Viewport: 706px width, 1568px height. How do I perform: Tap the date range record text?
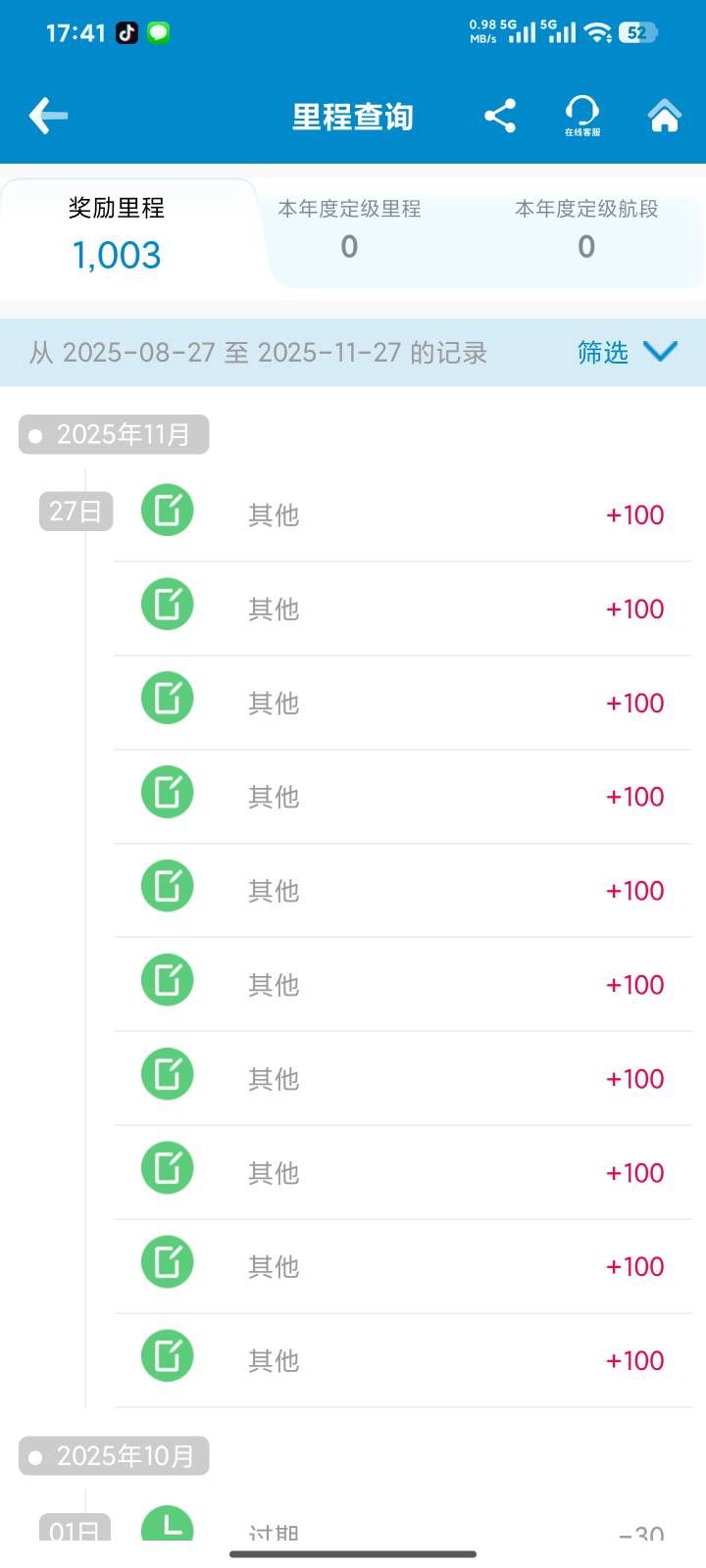click(x=258, y=353)
